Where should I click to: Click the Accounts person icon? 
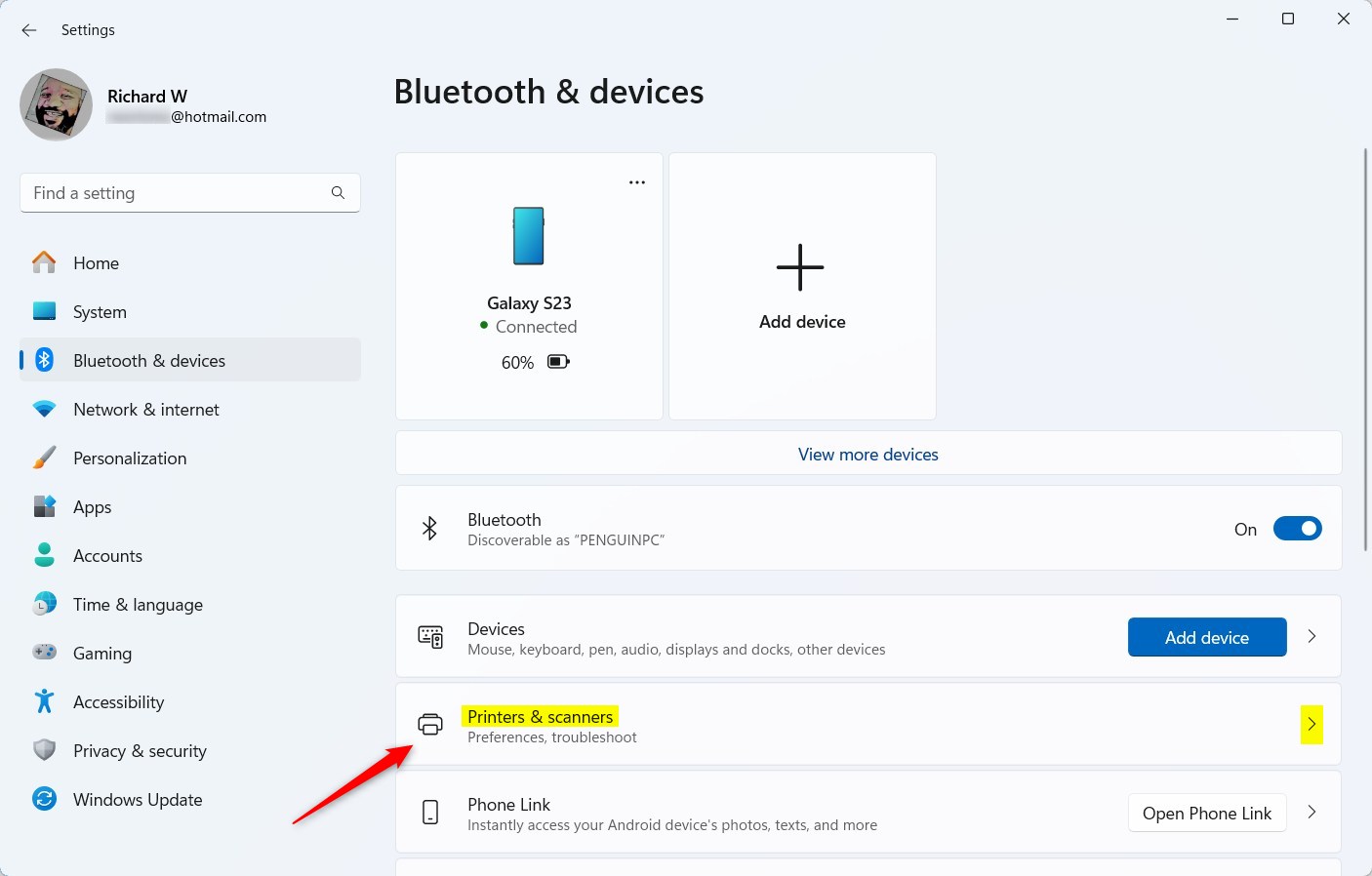(45, 555)
